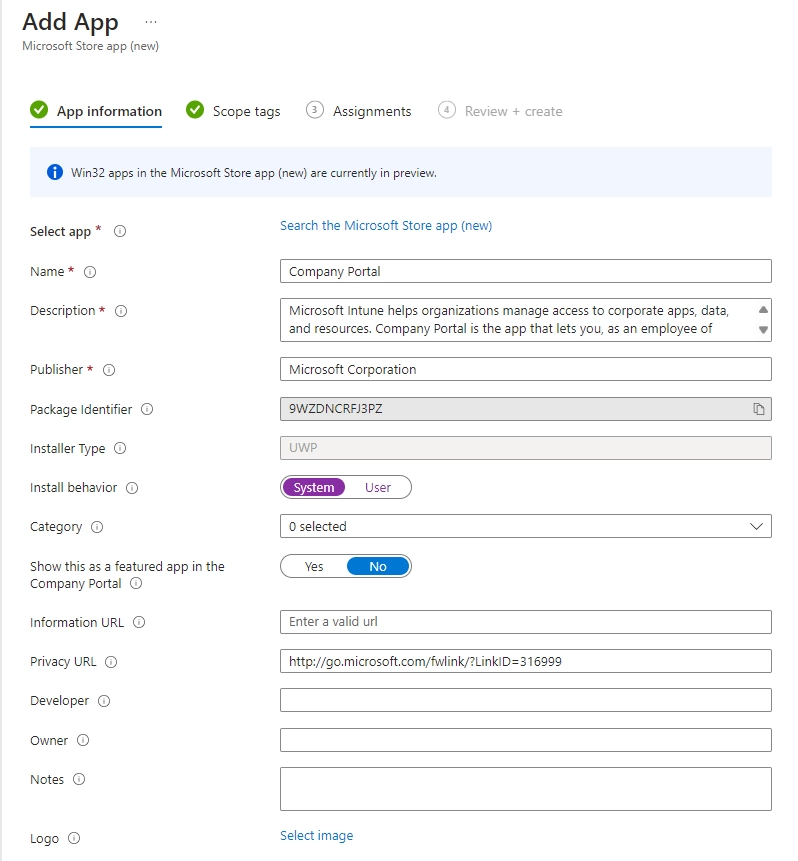Click the info icon next to Description
This screenshot has width=798, height=861.
(121, 311)
